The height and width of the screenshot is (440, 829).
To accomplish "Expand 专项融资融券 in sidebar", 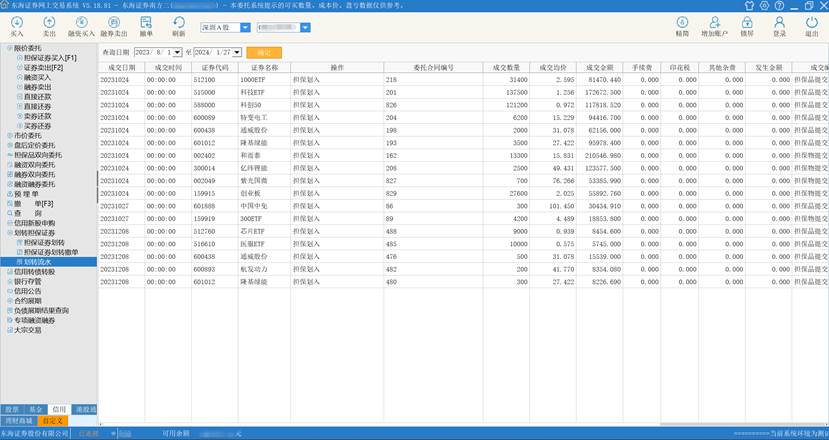I will [10, 320].
